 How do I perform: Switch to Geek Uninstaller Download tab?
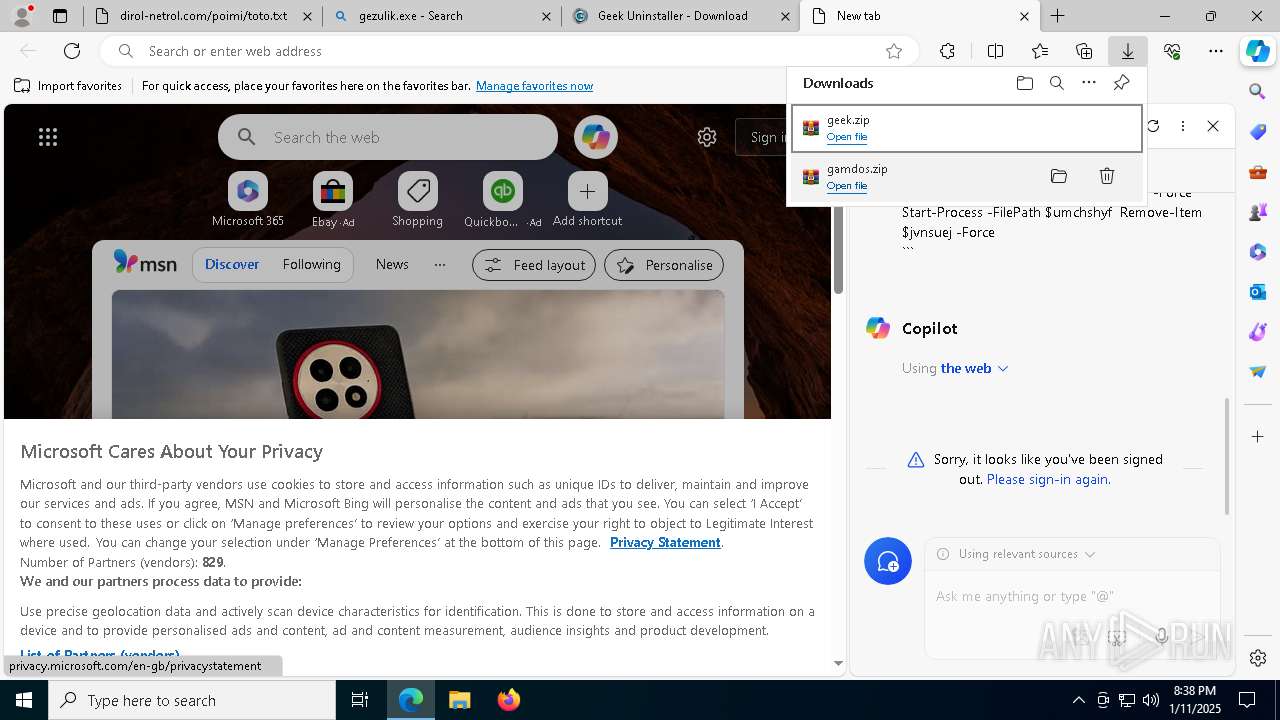coord(681,16)
